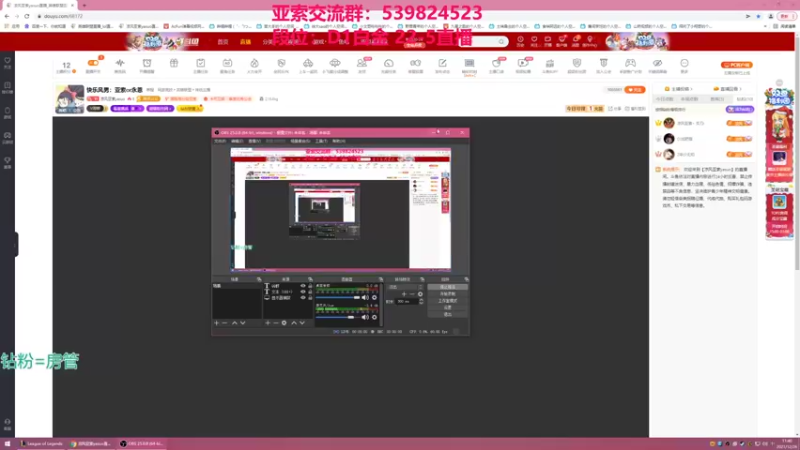The width and height of the screenshot is (800, 450).
Task: Open the alarm clock reminder tool
Action: point(147,63)
